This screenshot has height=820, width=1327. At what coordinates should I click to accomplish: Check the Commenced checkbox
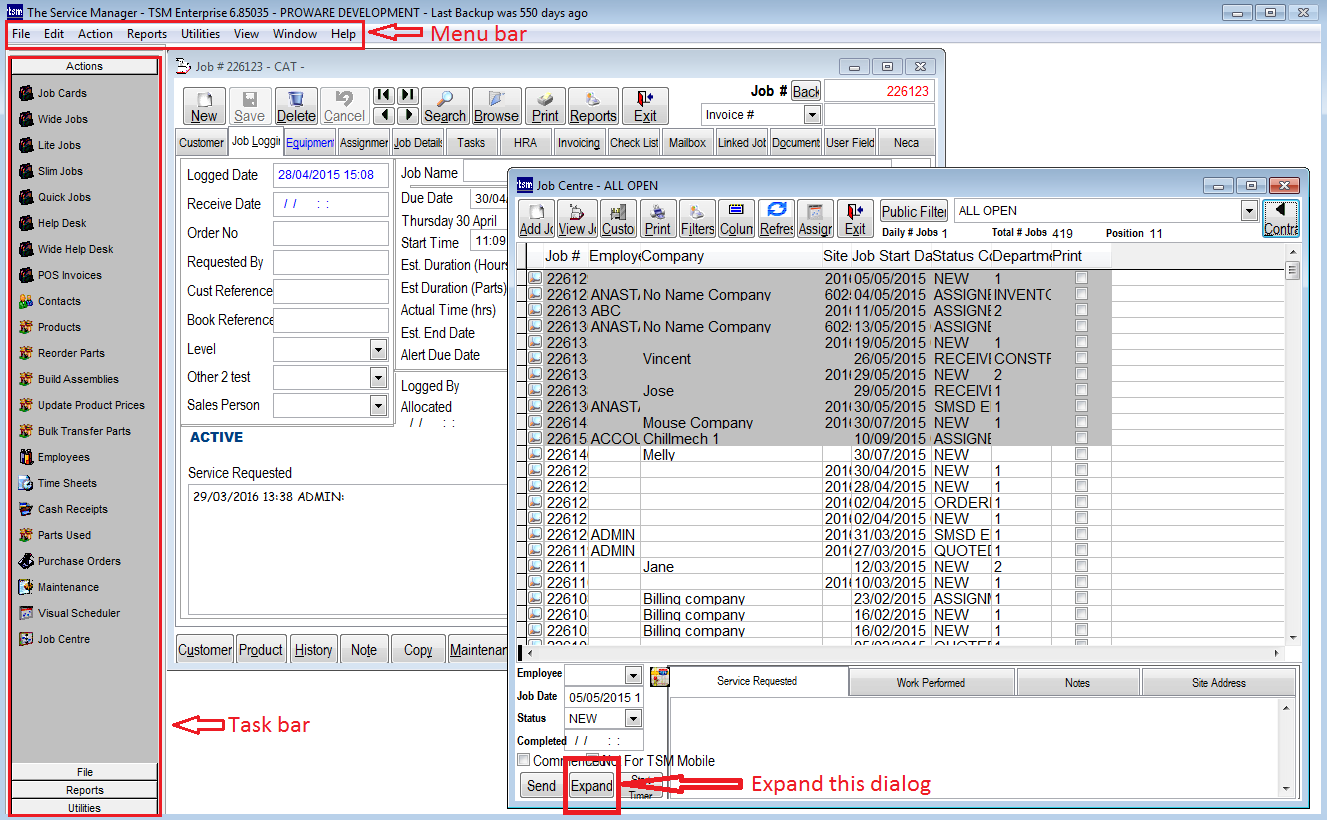pyautogui.click(x=524, y=761)
